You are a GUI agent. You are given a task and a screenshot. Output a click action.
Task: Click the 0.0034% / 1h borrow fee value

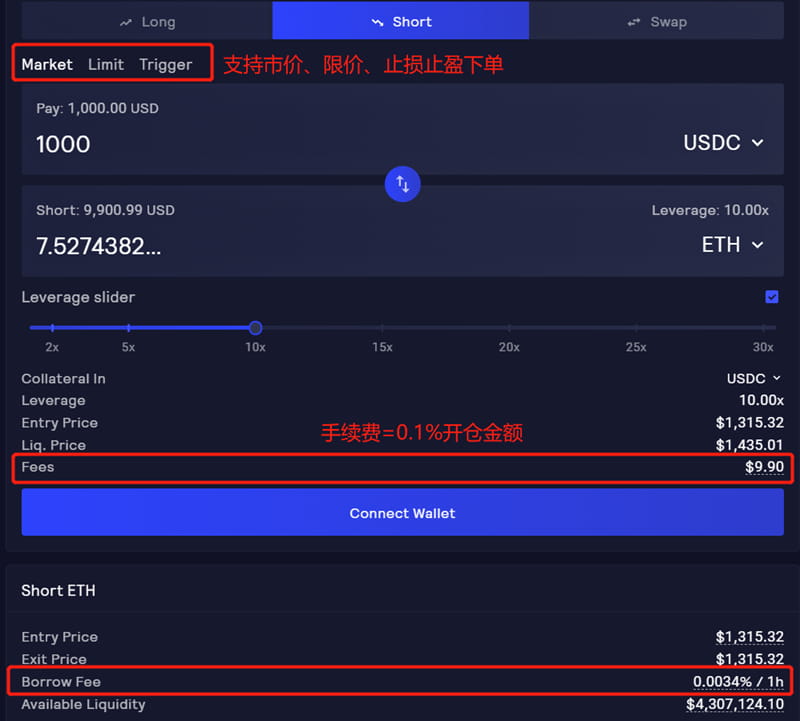pos(738,682)
